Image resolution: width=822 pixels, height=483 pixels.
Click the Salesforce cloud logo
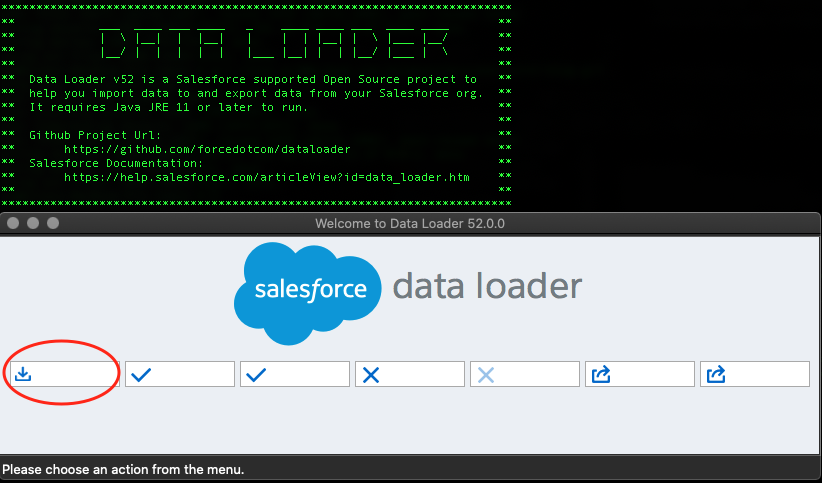point(308,289)
